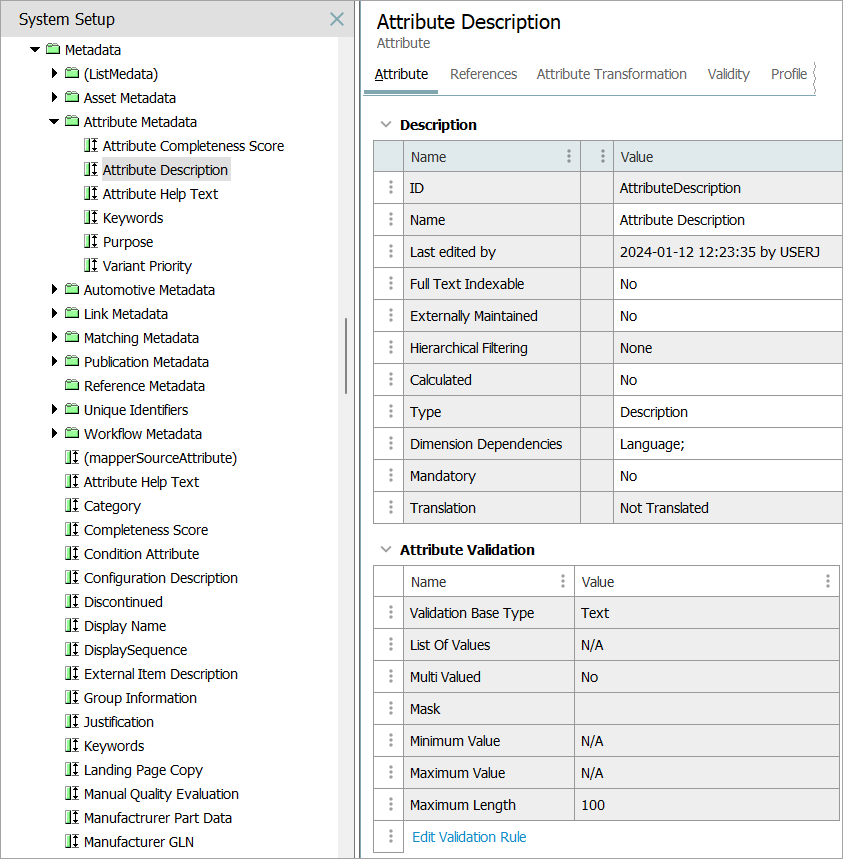Click the attribute icon next to Purpose

91,242
